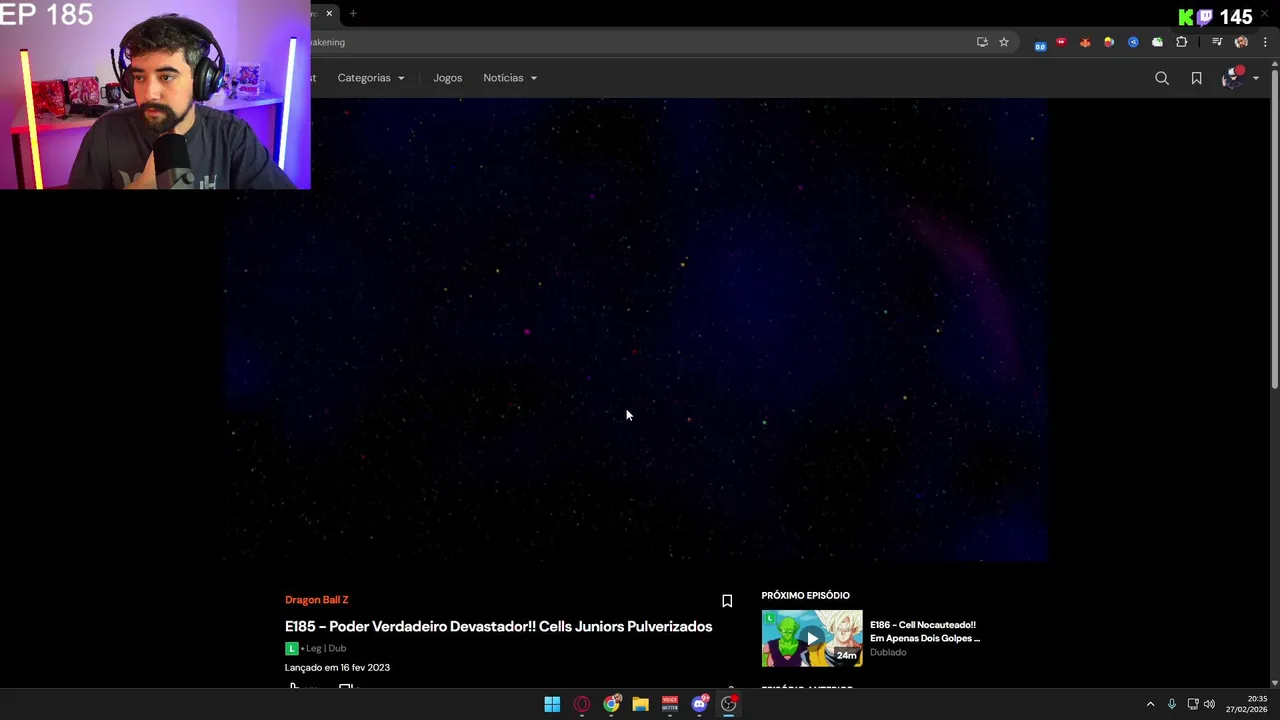Play next episode E186 thumbnail
This screenshot has width=1280, height=720.
pos(812,638)
